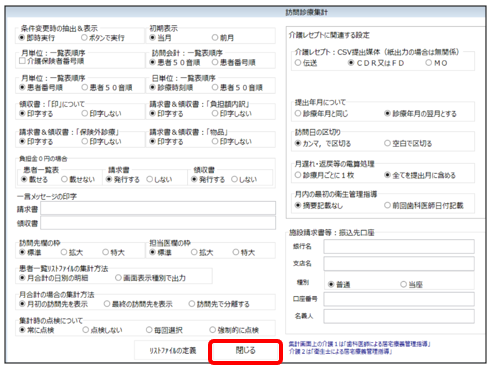
Task: Select 患者番号順 radio under 月単位：一覧表順序
Action: pos(22,87)
